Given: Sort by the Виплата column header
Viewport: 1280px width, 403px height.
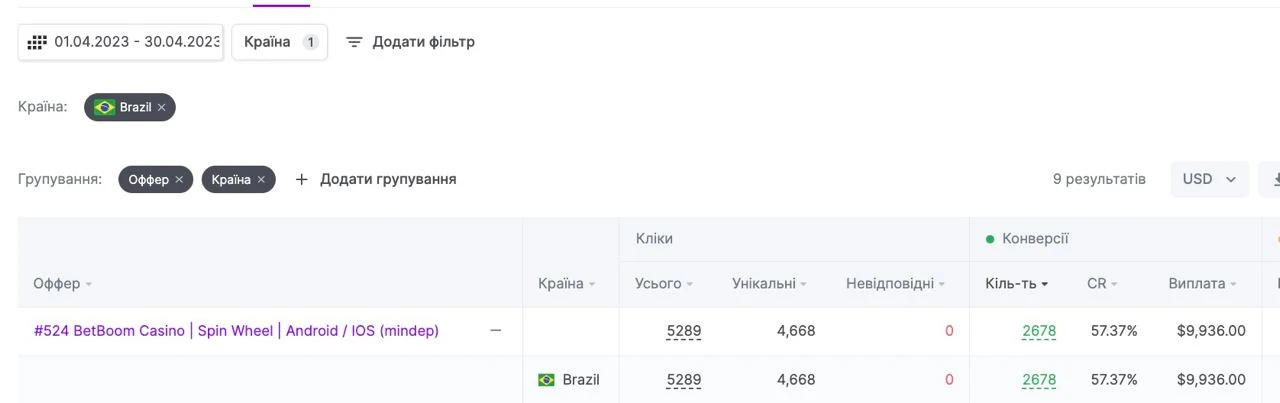Looking at the screenshot, I should pos(1202,284).
